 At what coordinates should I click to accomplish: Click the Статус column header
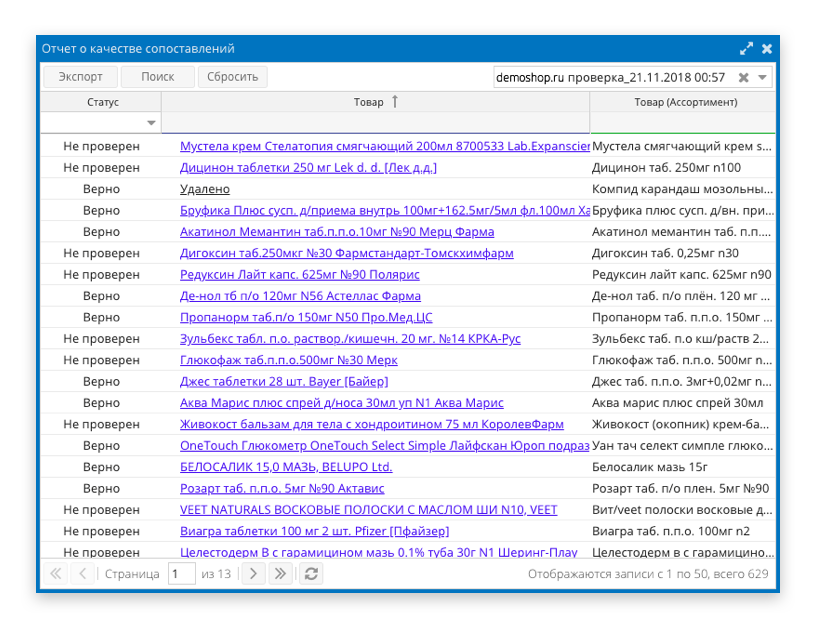coord(101,102)
